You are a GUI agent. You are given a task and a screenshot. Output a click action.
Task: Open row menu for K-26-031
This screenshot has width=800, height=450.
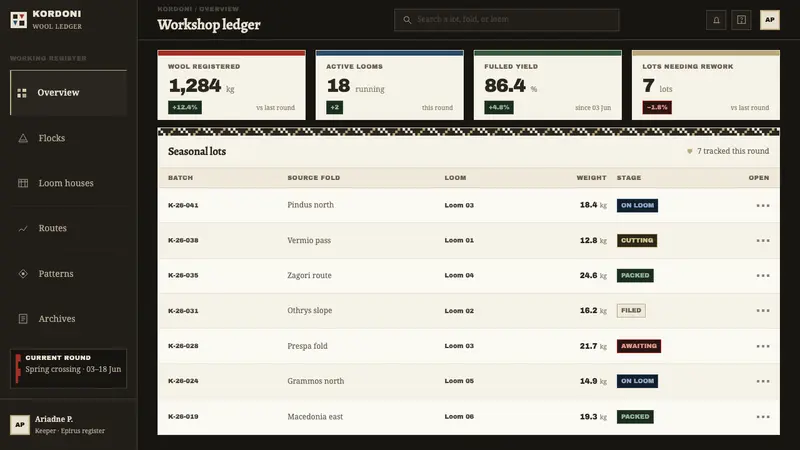point(763,311)
